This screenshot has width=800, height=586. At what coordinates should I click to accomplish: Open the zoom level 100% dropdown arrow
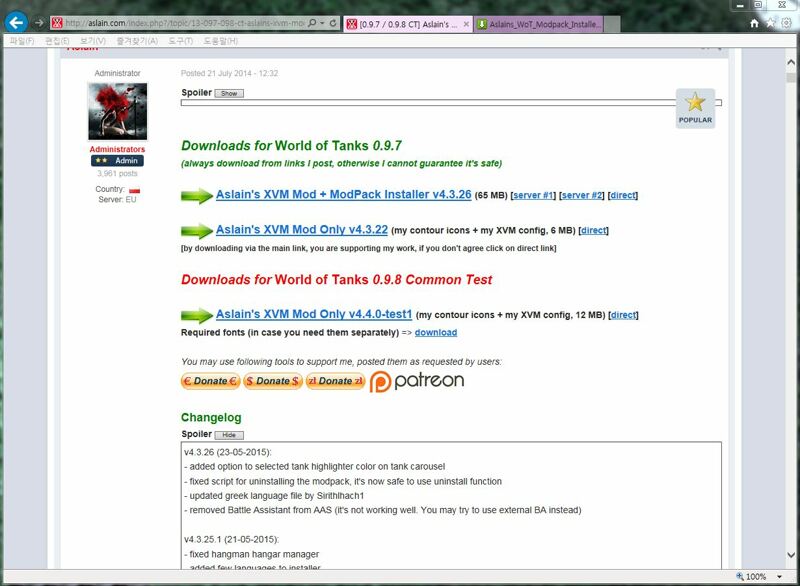click(780, 577)
